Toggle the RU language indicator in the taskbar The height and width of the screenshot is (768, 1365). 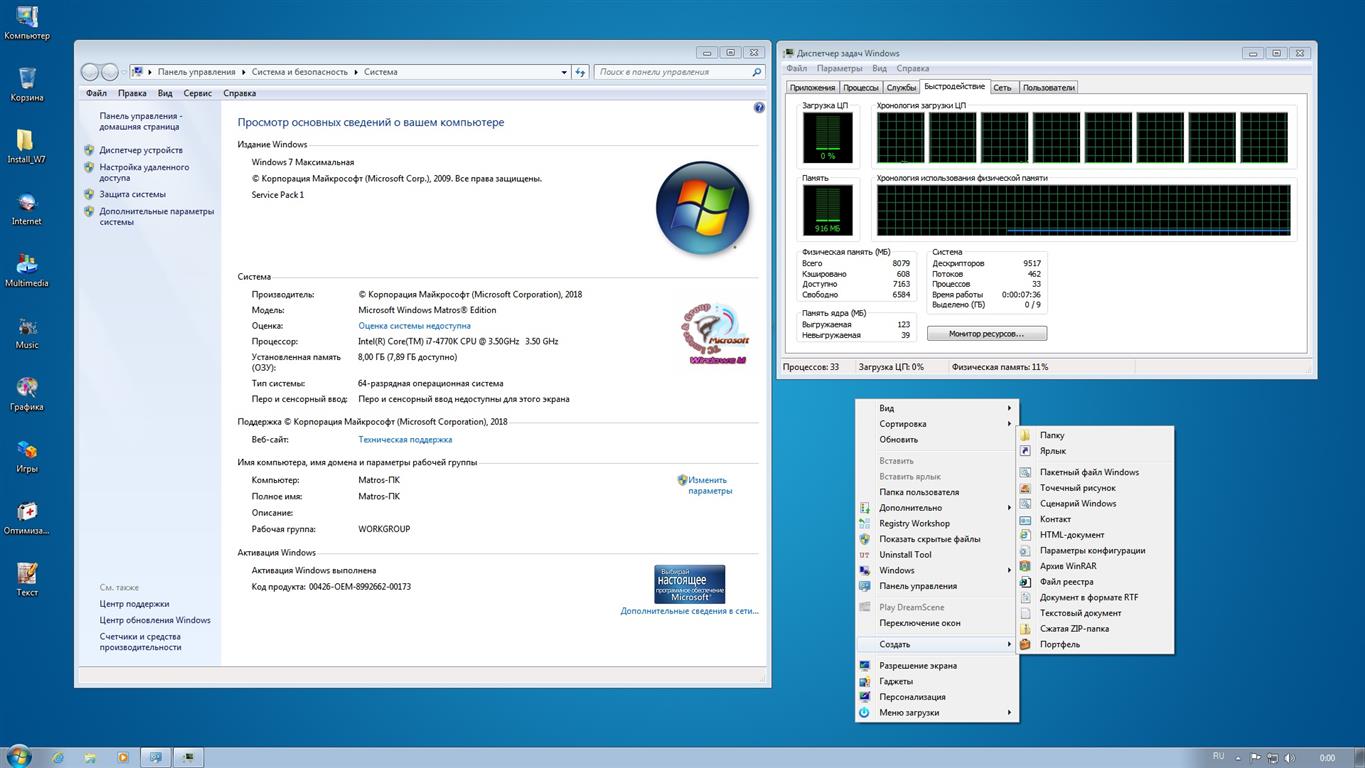click(1219, 757)
